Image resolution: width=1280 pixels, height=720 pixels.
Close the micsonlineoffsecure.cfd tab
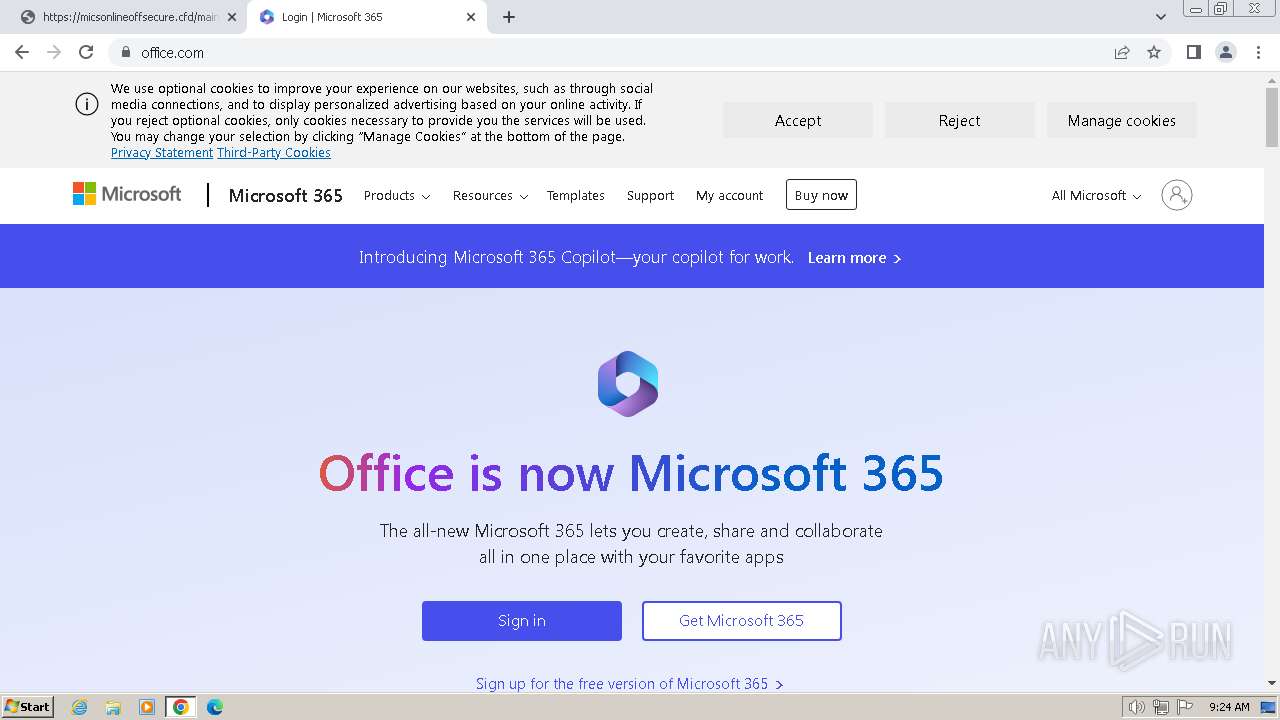click(232, 17)
